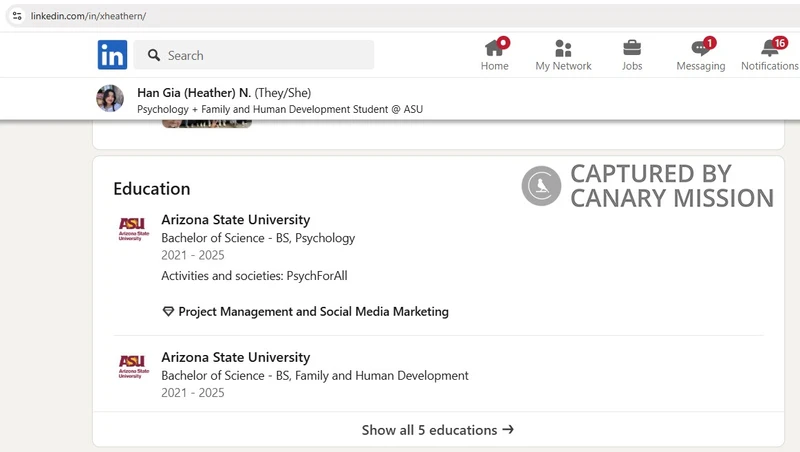Click the name Han Gia (Heather) N.
Viewport: 800px width, 452px height.
[x=194, y=93]
